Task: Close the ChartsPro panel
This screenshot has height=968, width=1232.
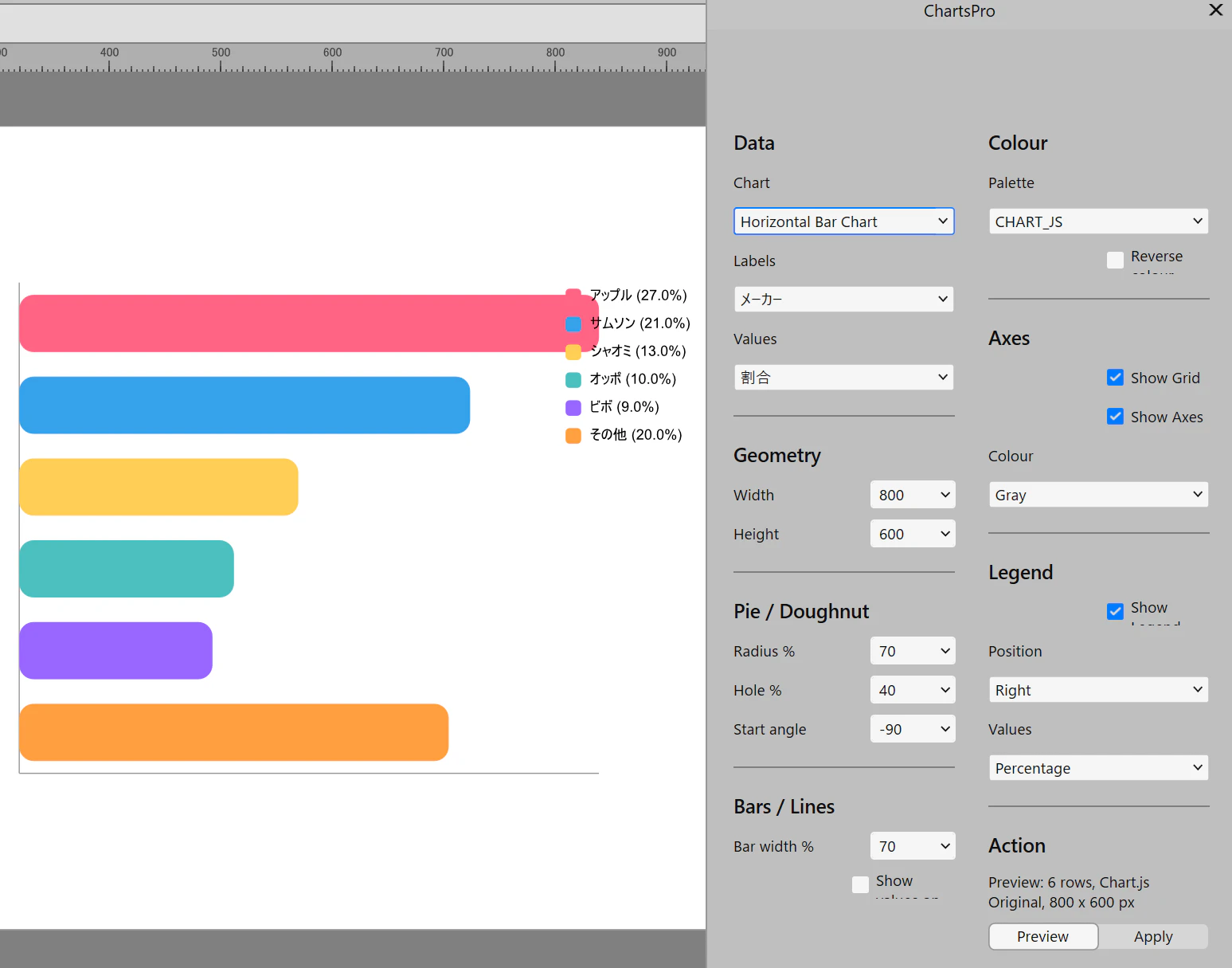Action: point(1215,10)
